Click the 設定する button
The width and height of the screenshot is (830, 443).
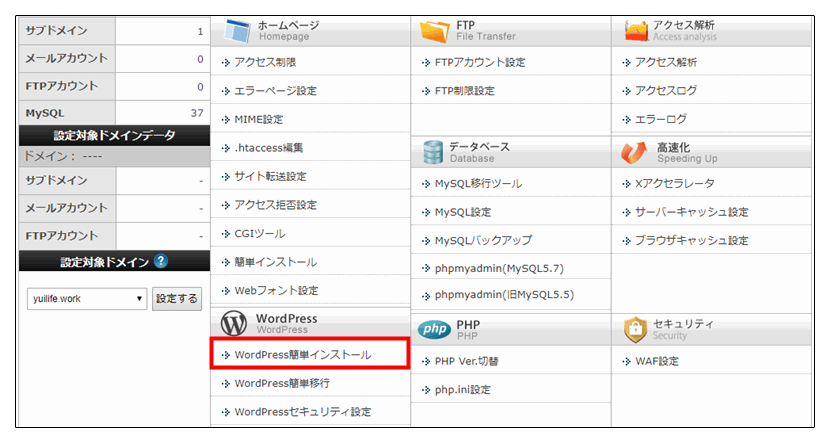[x=177, y=299]
